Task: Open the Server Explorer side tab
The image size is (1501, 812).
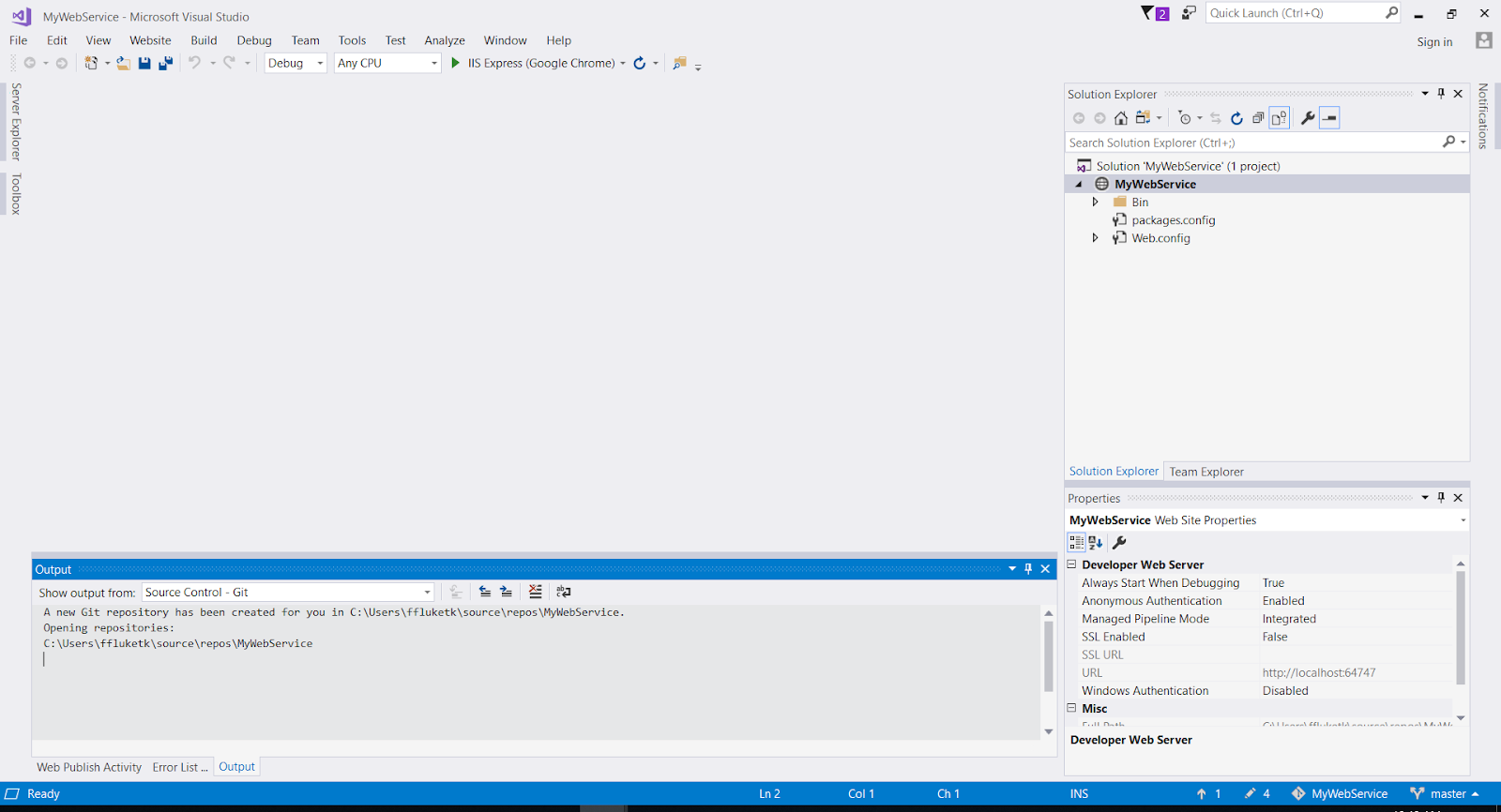Action: click(x=15, y=122)
